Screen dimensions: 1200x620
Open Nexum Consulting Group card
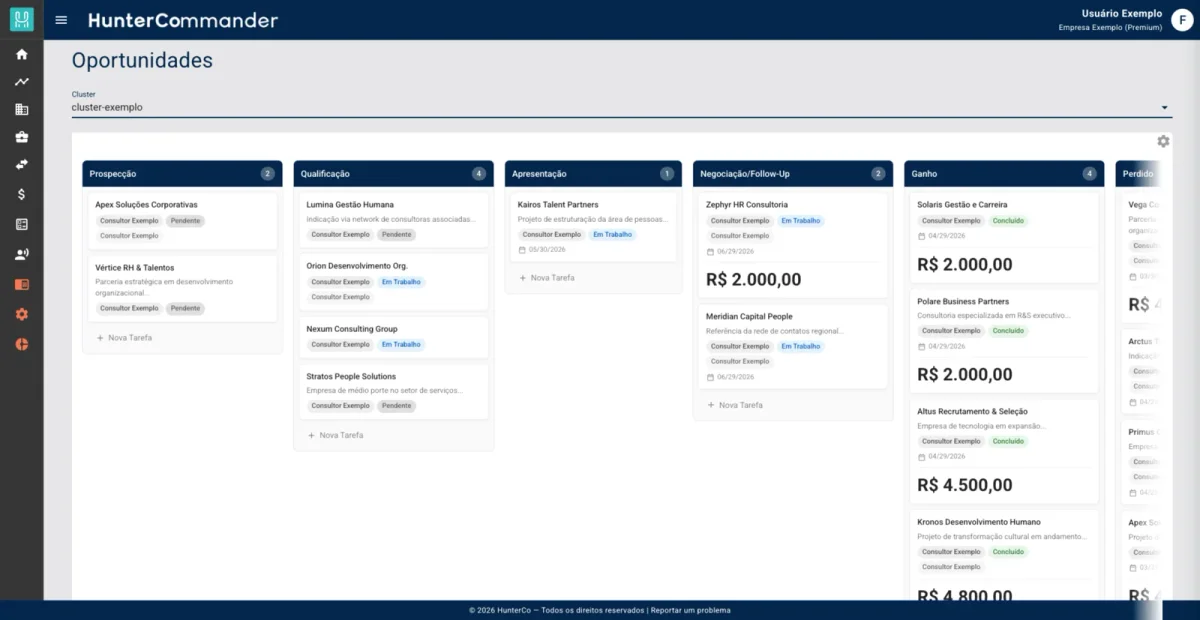pyautogui.click(x=393, y=337)
